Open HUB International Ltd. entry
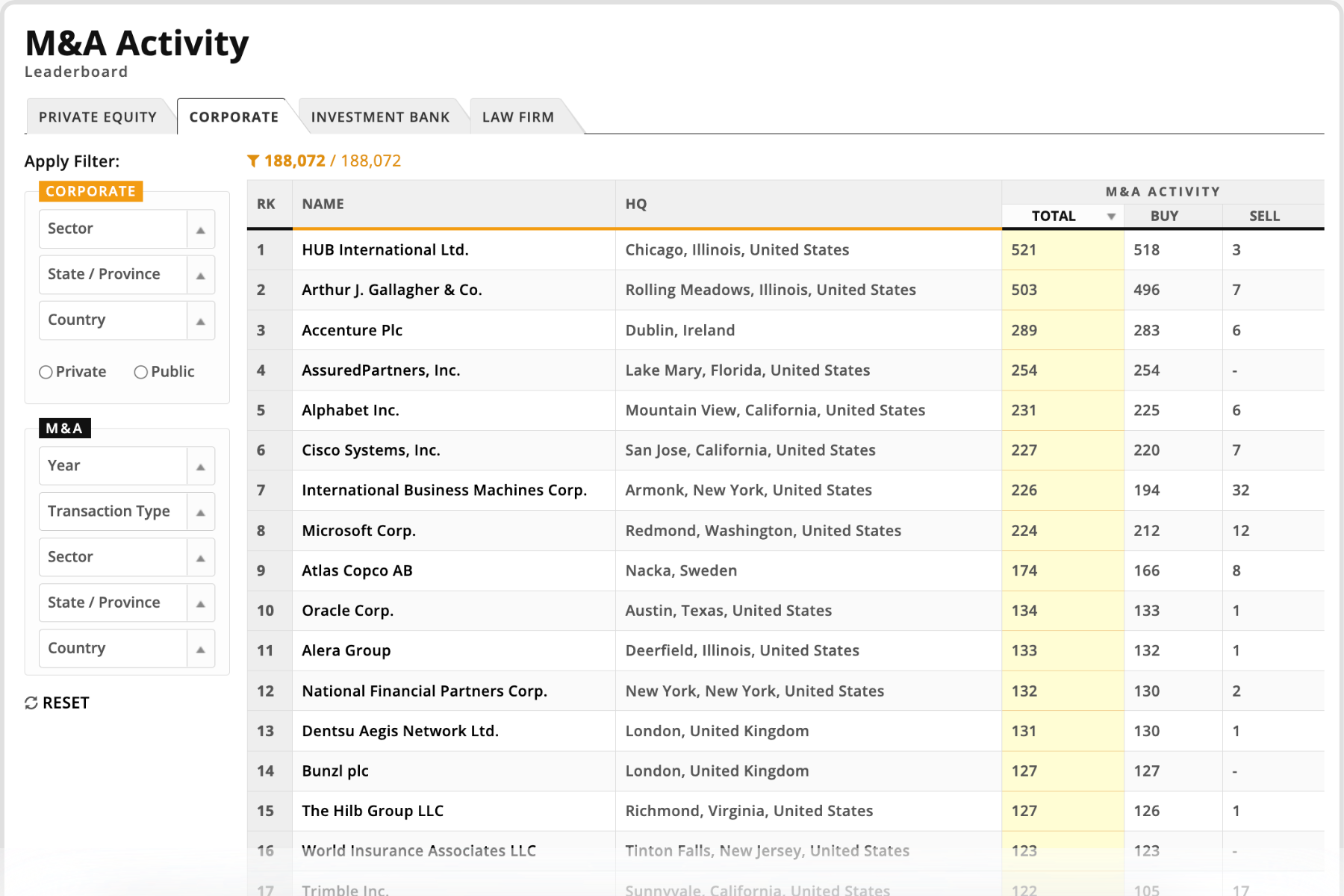Screen dimensions: 1344x896 coord(385,250)
